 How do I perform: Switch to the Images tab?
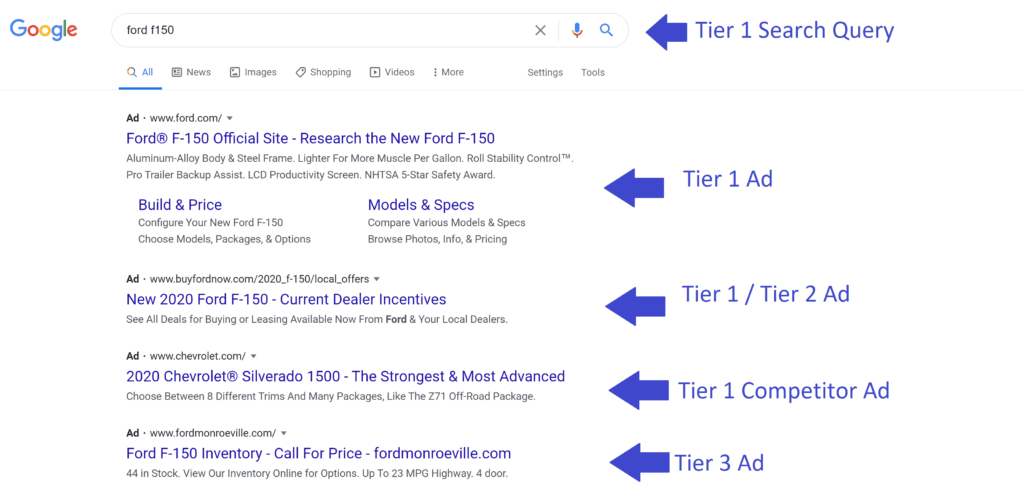(252, 72)
